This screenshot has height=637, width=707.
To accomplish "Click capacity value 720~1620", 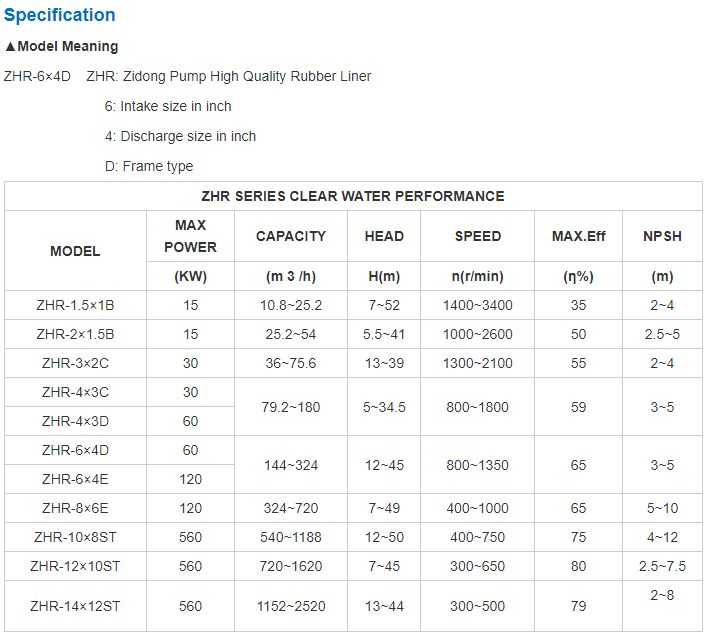I will pos(291,566).
